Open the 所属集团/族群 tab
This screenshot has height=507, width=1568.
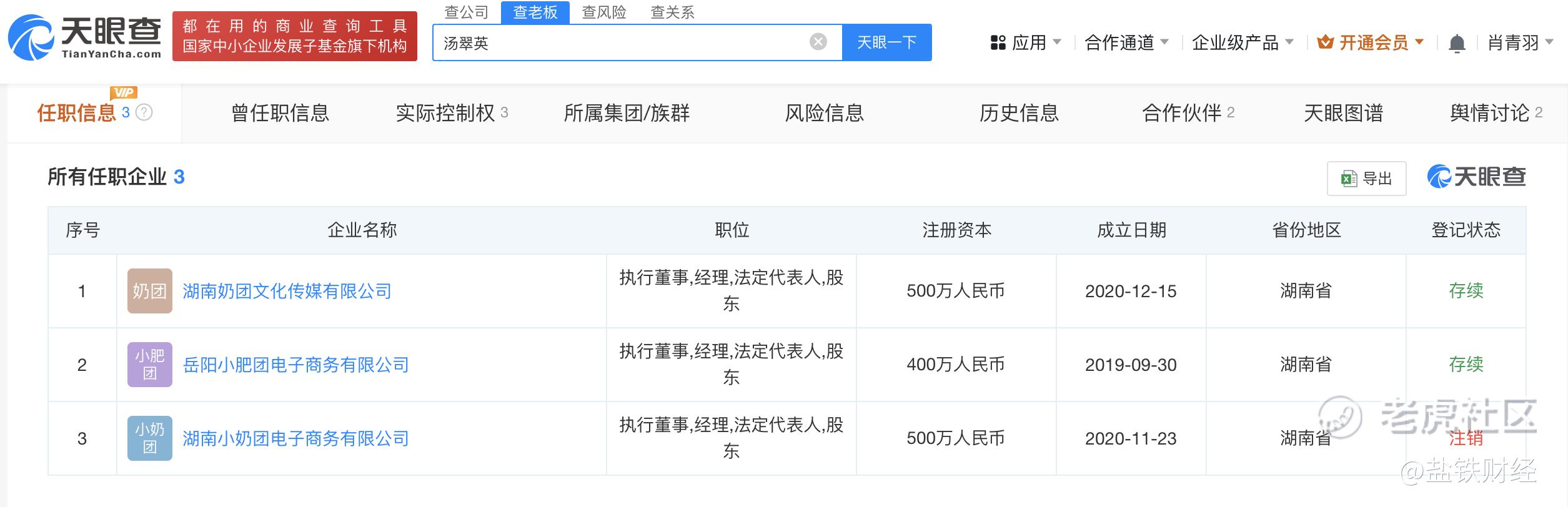pos(627,112)
